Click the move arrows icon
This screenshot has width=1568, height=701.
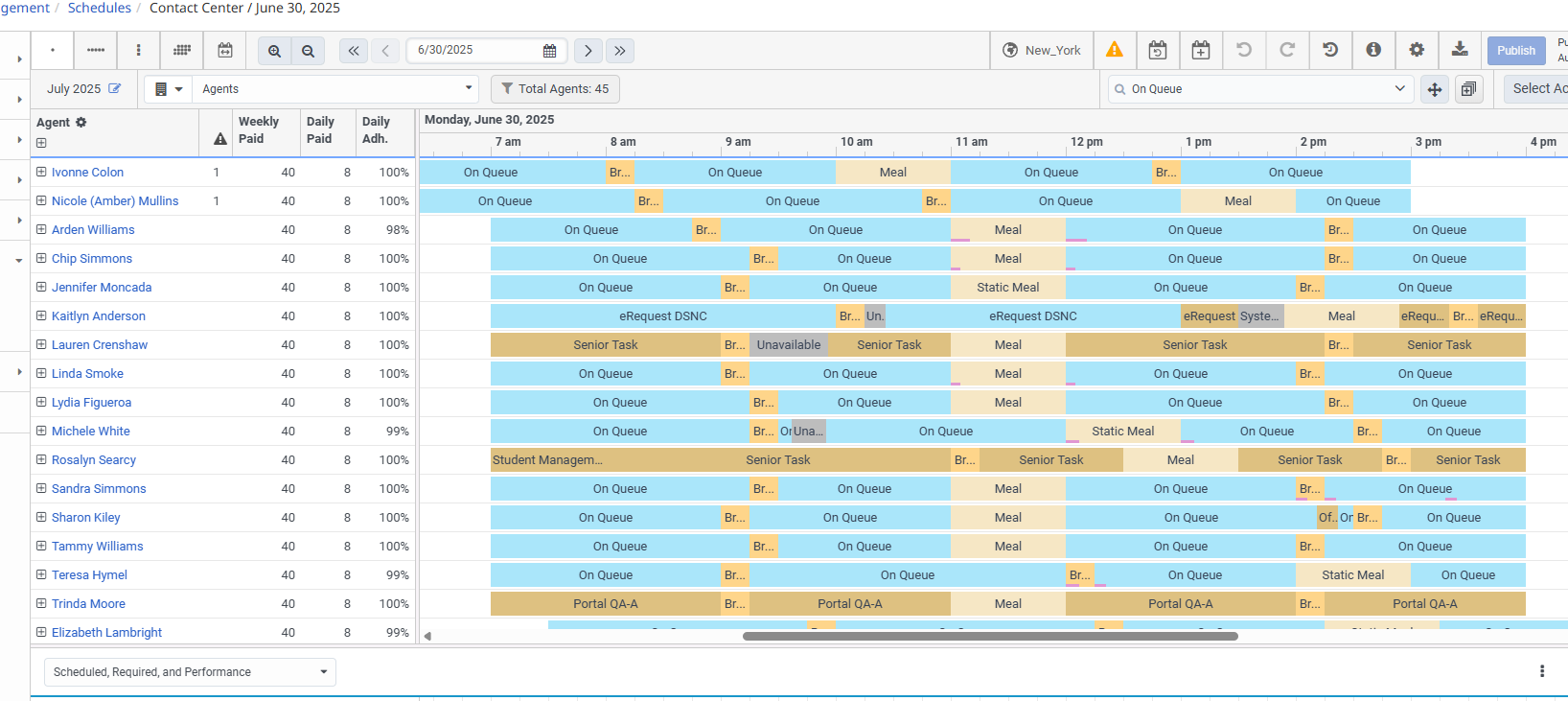(1435, 89)
